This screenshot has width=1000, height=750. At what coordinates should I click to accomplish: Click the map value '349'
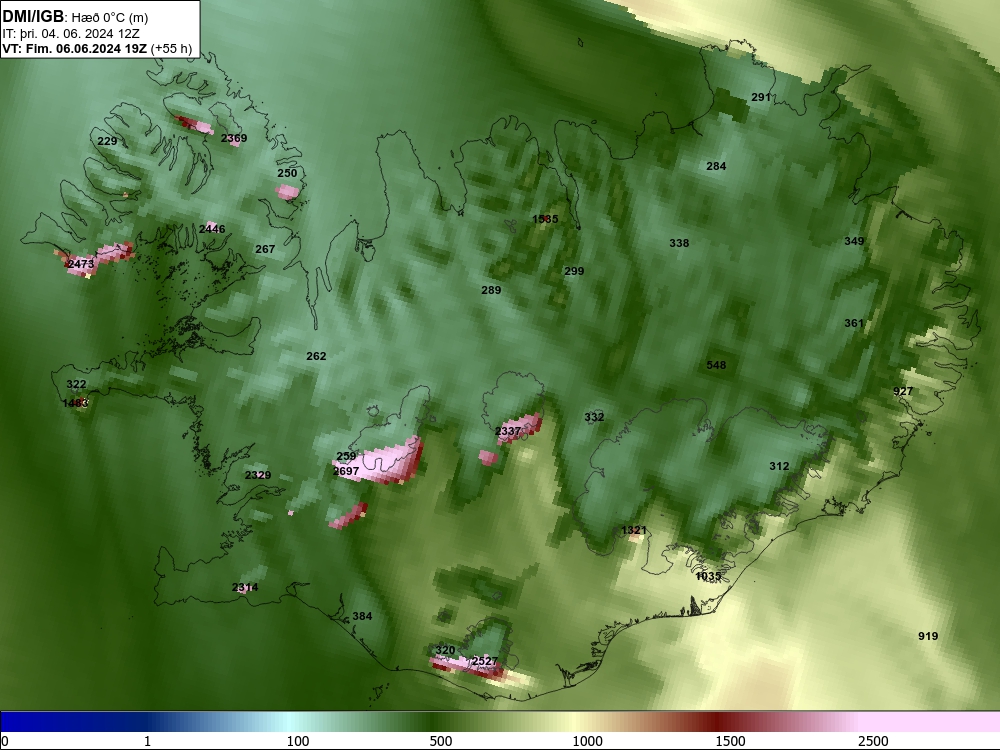(x=854, y=241)
